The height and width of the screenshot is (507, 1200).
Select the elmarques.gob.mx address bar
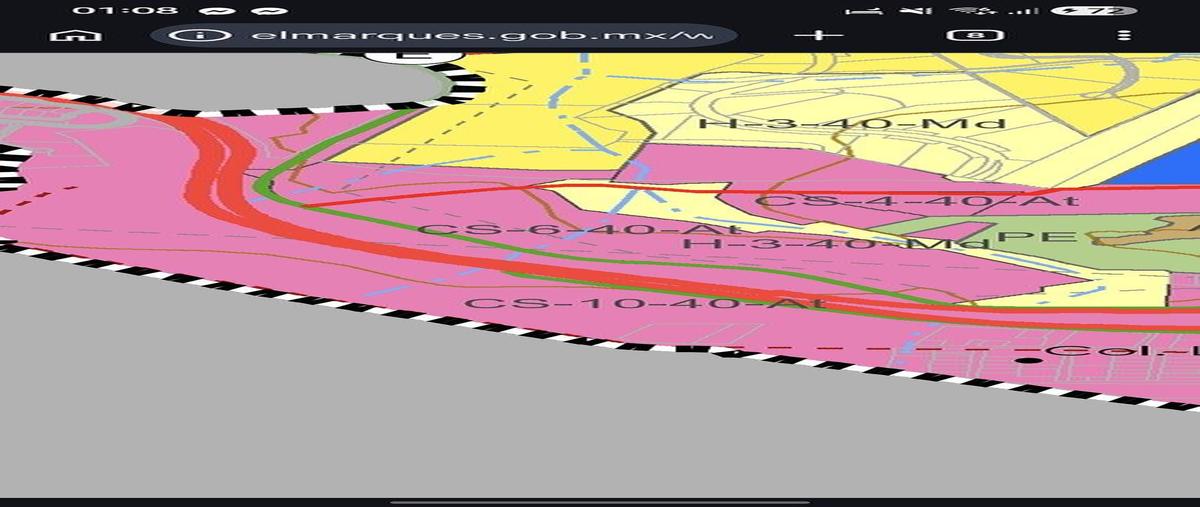445,35
